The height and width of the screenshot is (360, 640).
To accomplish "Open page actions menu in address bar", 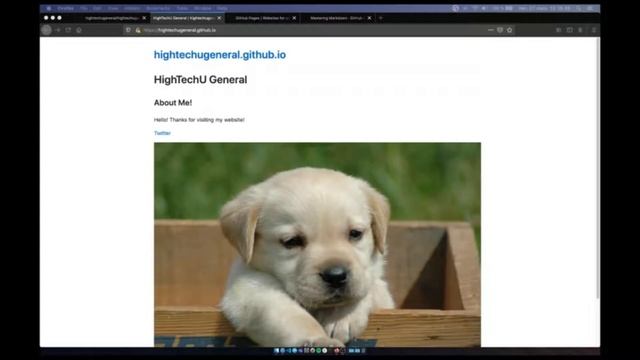I will click(x=491, y=30).
